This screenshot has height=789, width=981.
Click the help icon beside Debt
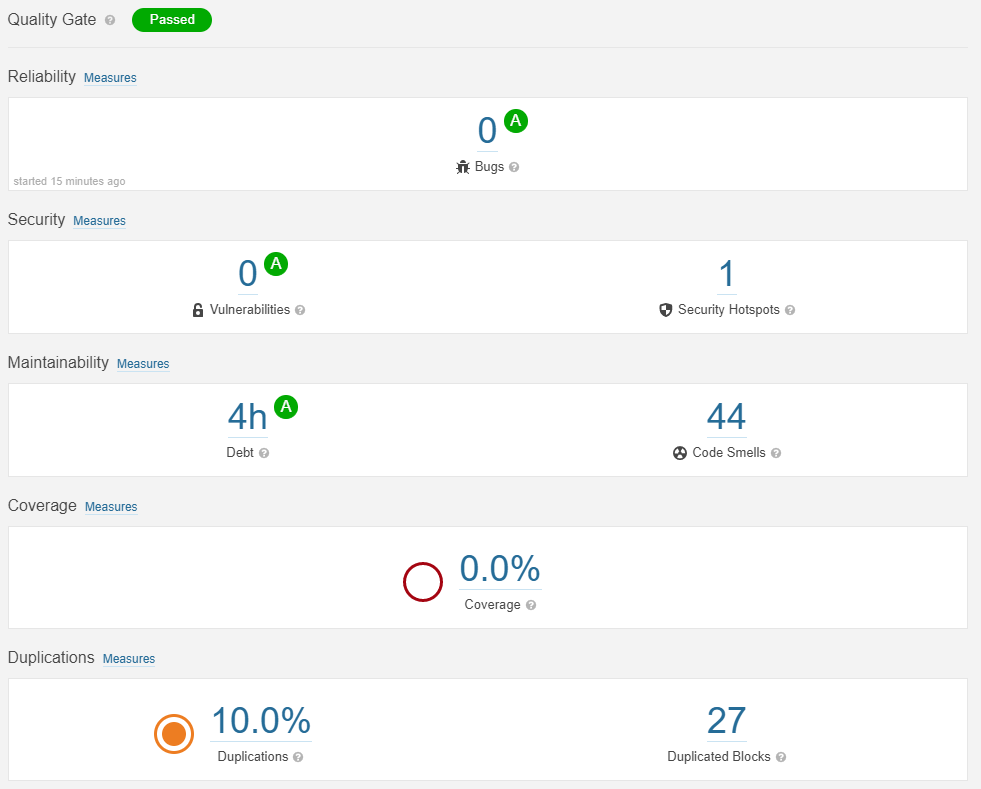264,453
